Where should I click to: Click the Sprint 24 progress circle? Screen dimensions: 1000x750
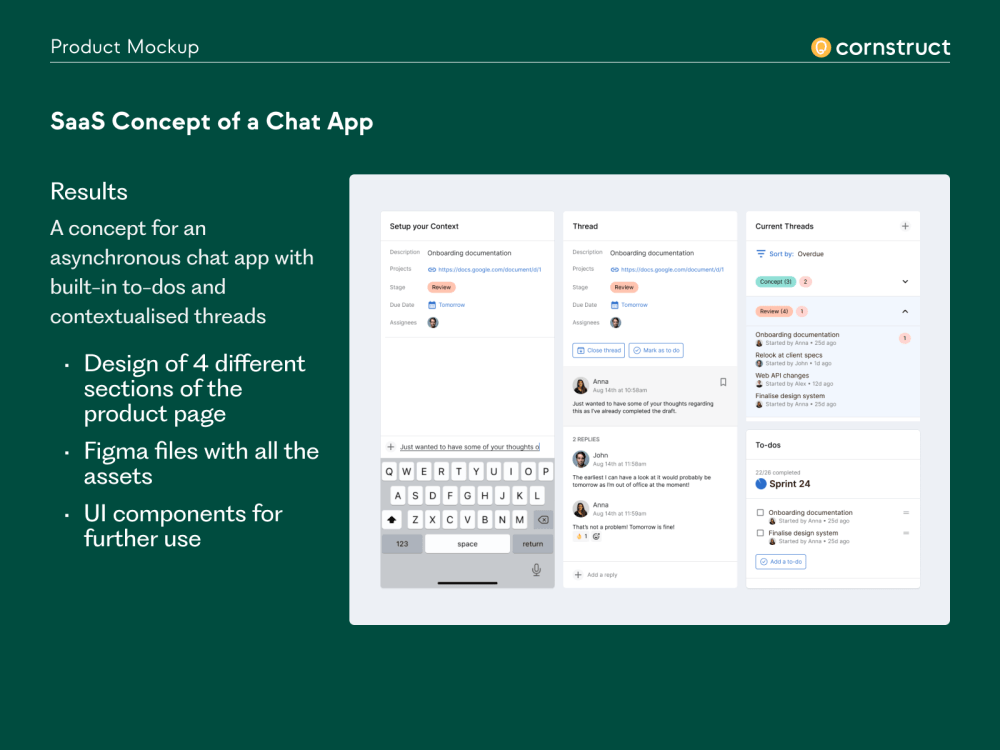pyautogui.click(x=760, y=484)
